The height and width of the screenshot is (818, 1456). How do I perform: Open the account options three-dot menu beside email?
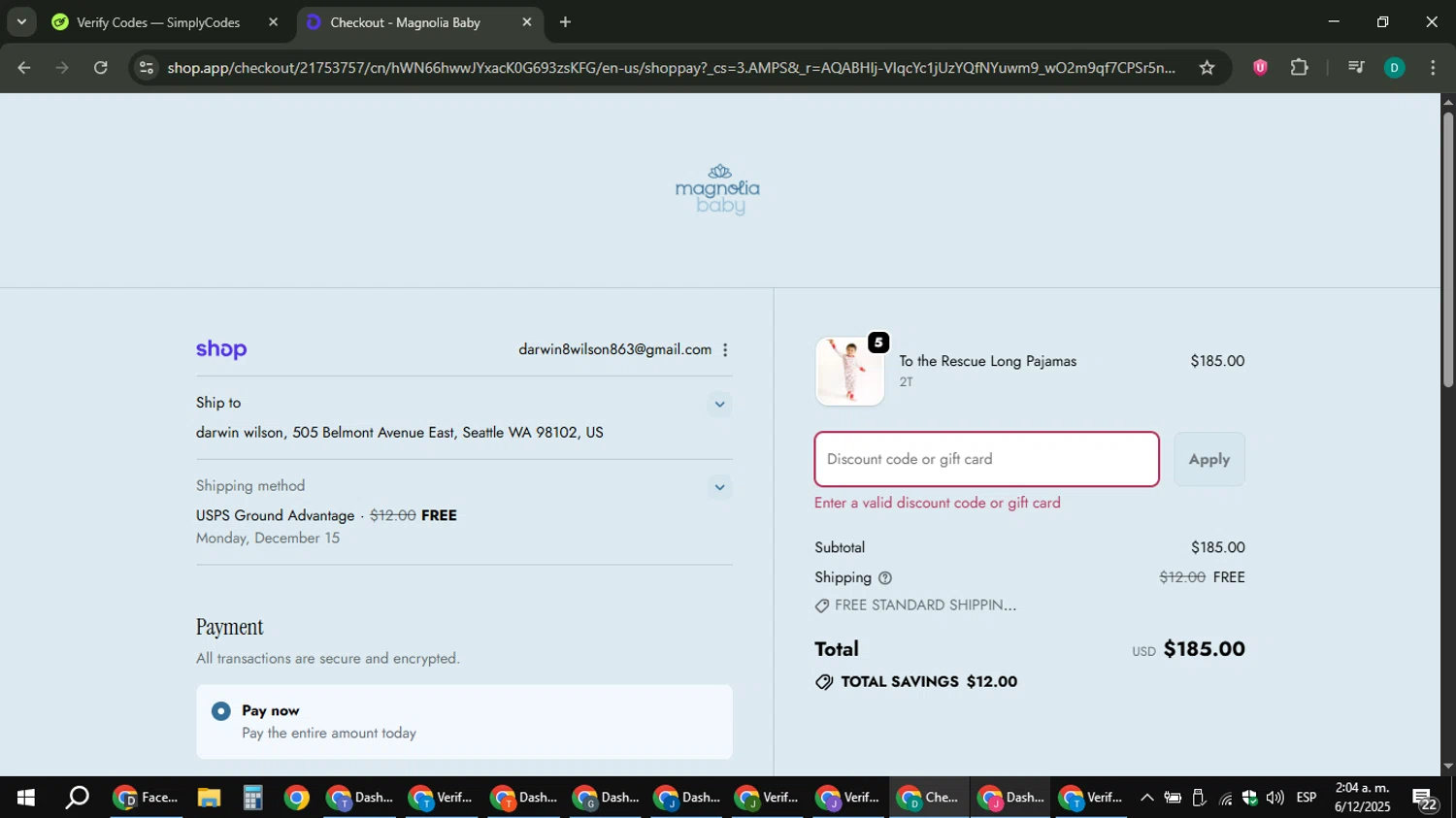pos(725,350)
